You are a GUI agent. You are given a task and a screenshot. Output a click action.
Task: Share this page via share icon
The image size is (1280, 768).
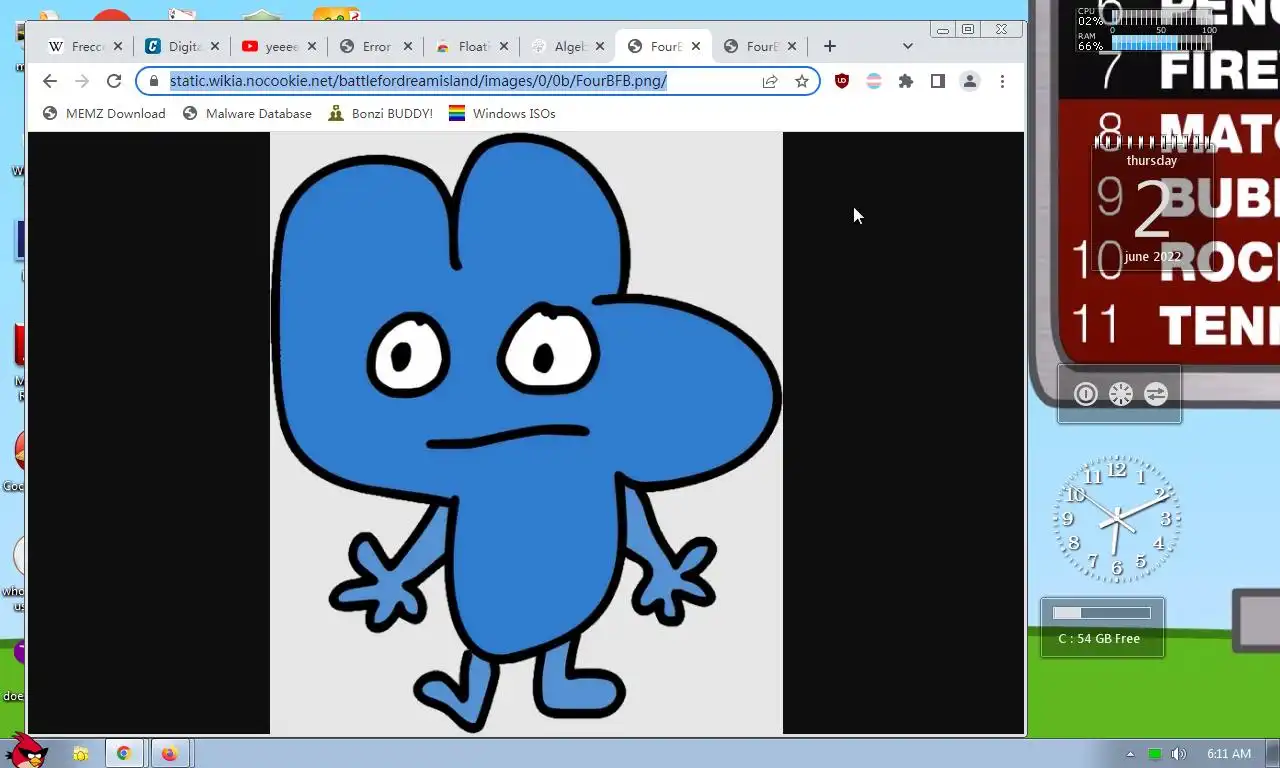coord(770,81)
